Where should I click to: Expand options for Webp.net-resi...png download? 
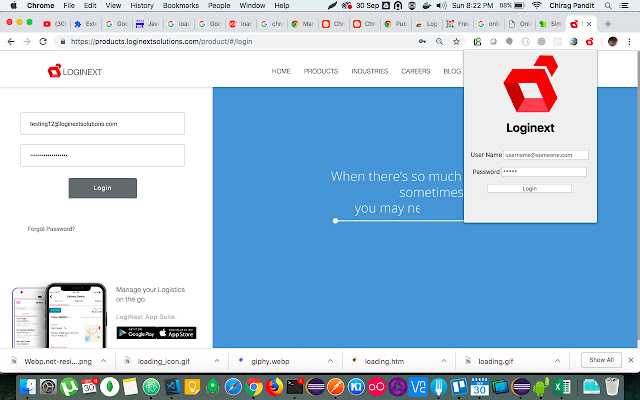tap(104, 361)
